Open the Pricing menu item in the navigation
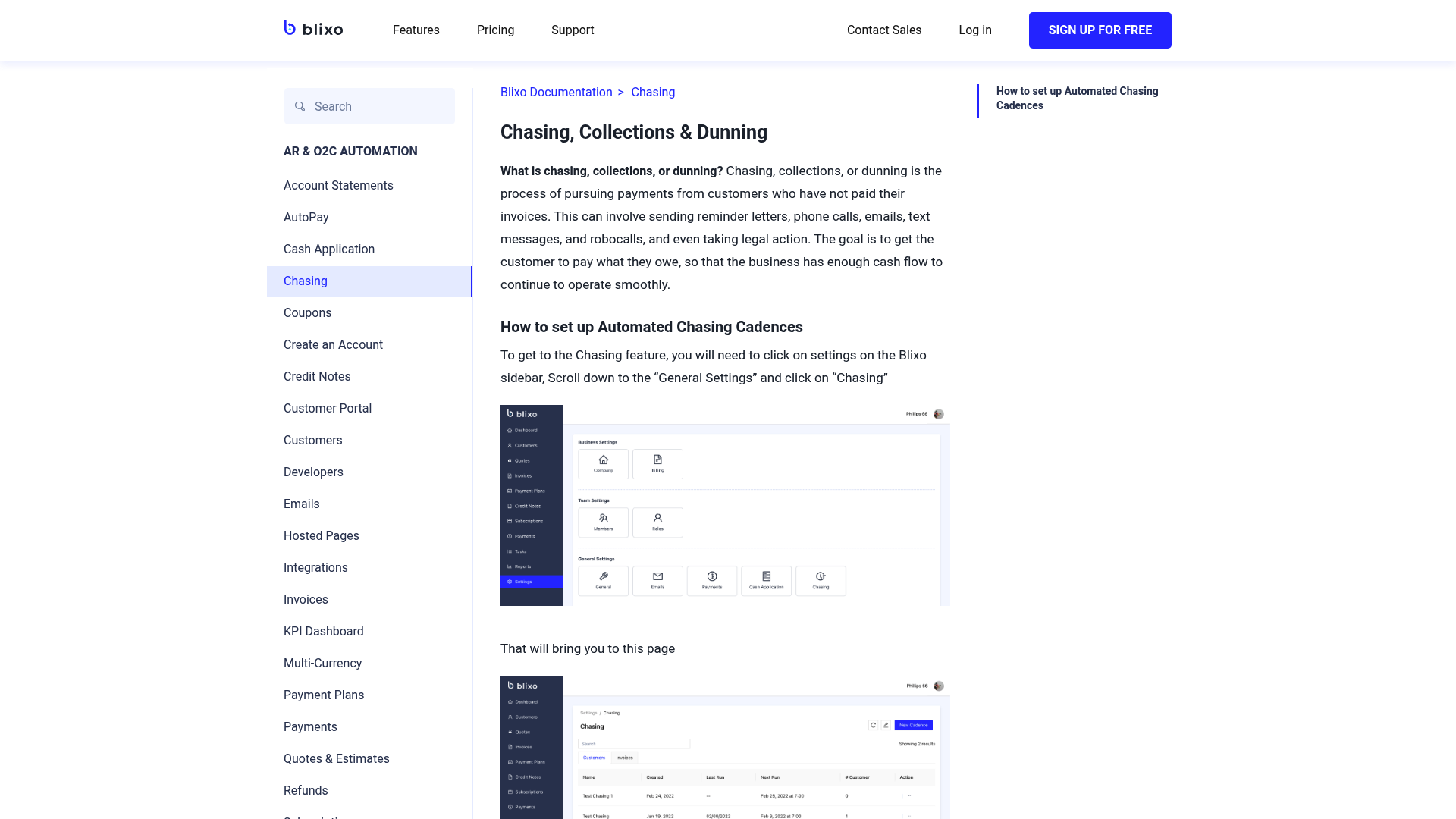Image resolution: width=1456 pixels, height=819 pixels. 495,30
